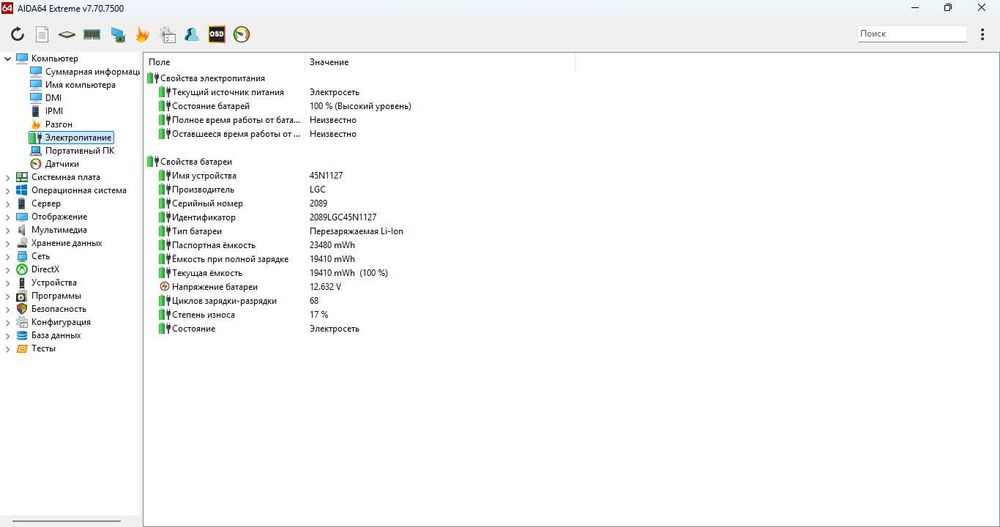Click the blue user silhouette toolbar icon
This screenshot has width=1000, height=527.
(191, 34)
